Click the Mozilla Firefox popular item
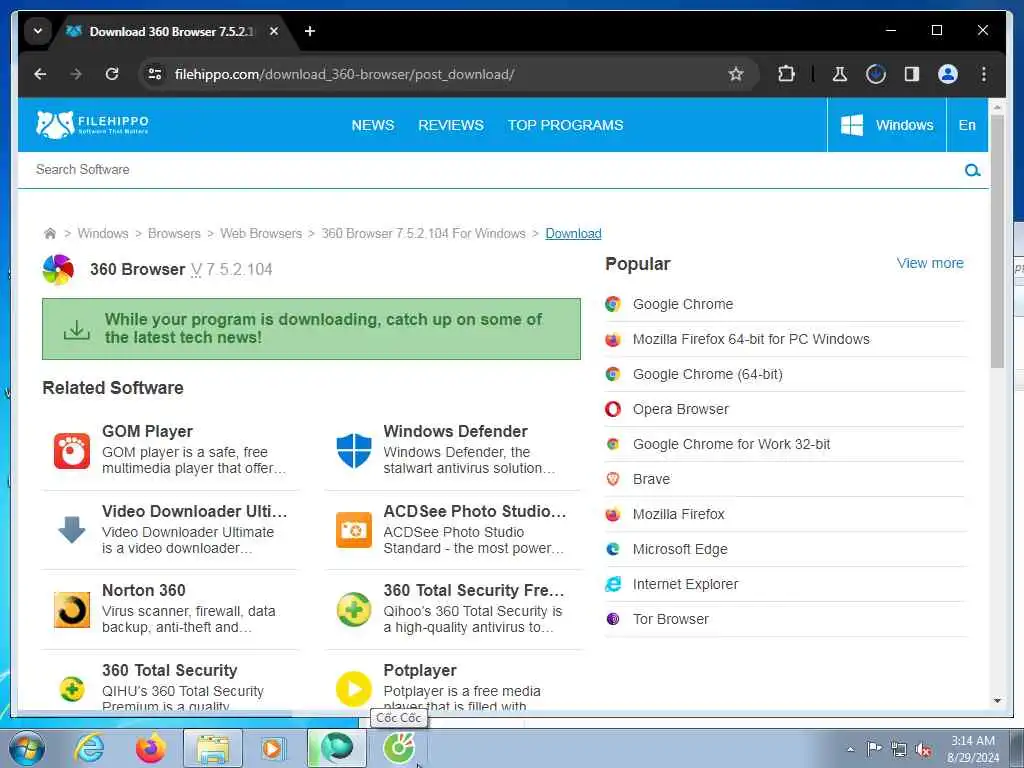The image size is (1024, 768). click(x=679, y=515)
